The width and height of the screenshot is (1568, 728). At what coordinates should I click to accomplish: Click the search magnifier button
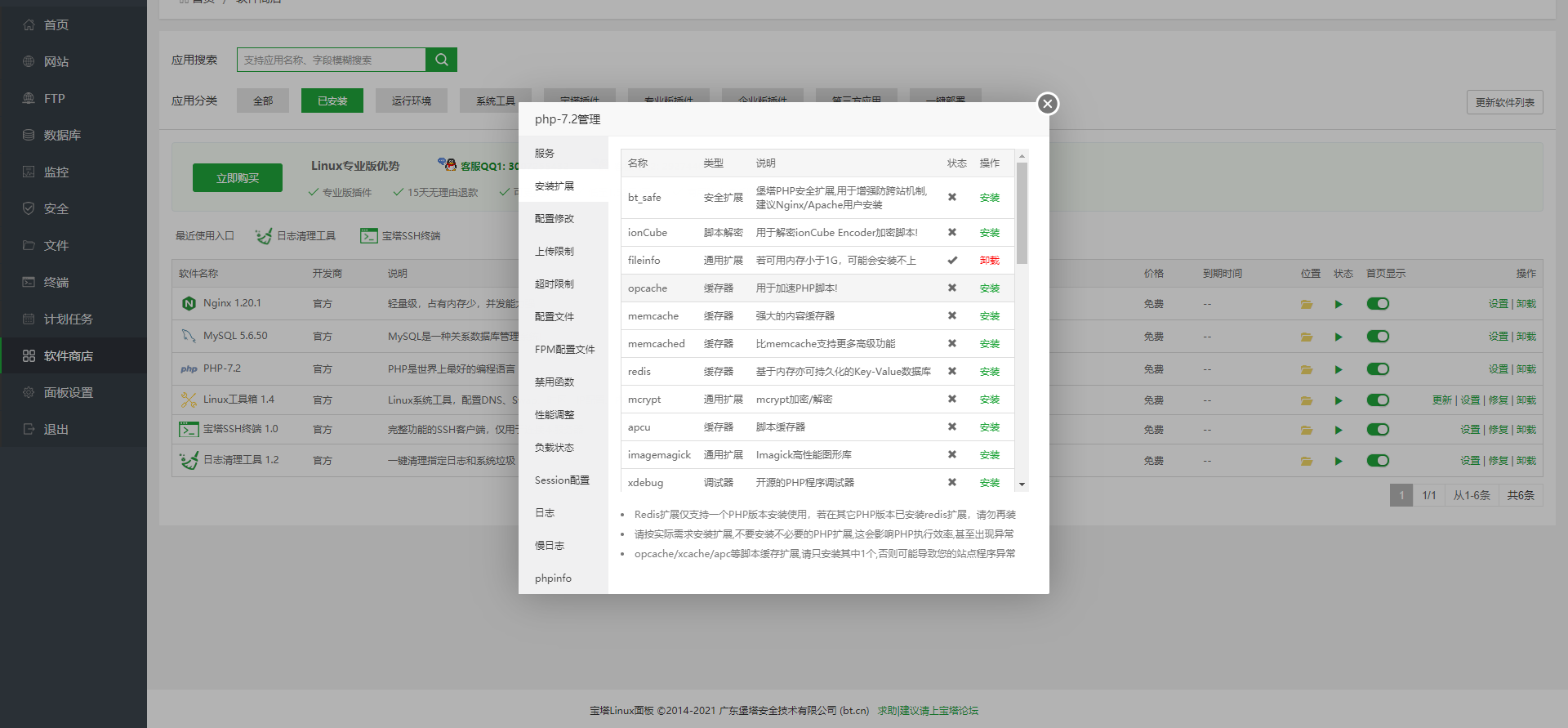(441, 60)
